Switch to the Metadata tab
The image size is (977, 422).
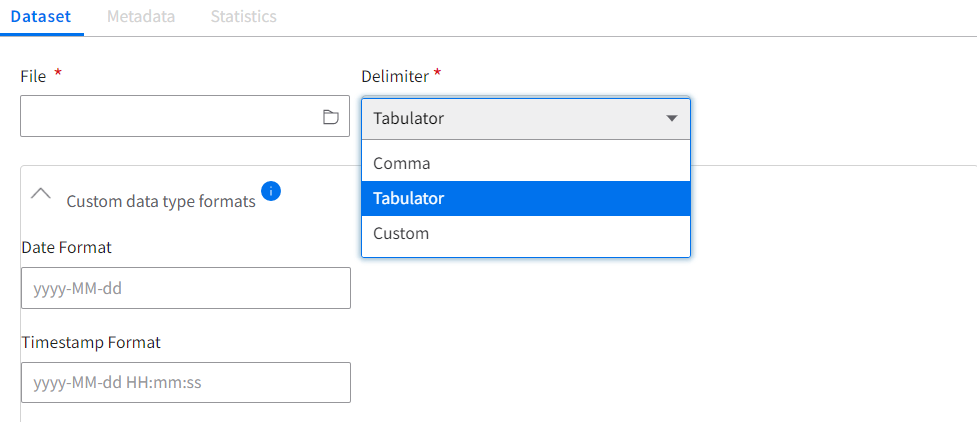point(141,16)
